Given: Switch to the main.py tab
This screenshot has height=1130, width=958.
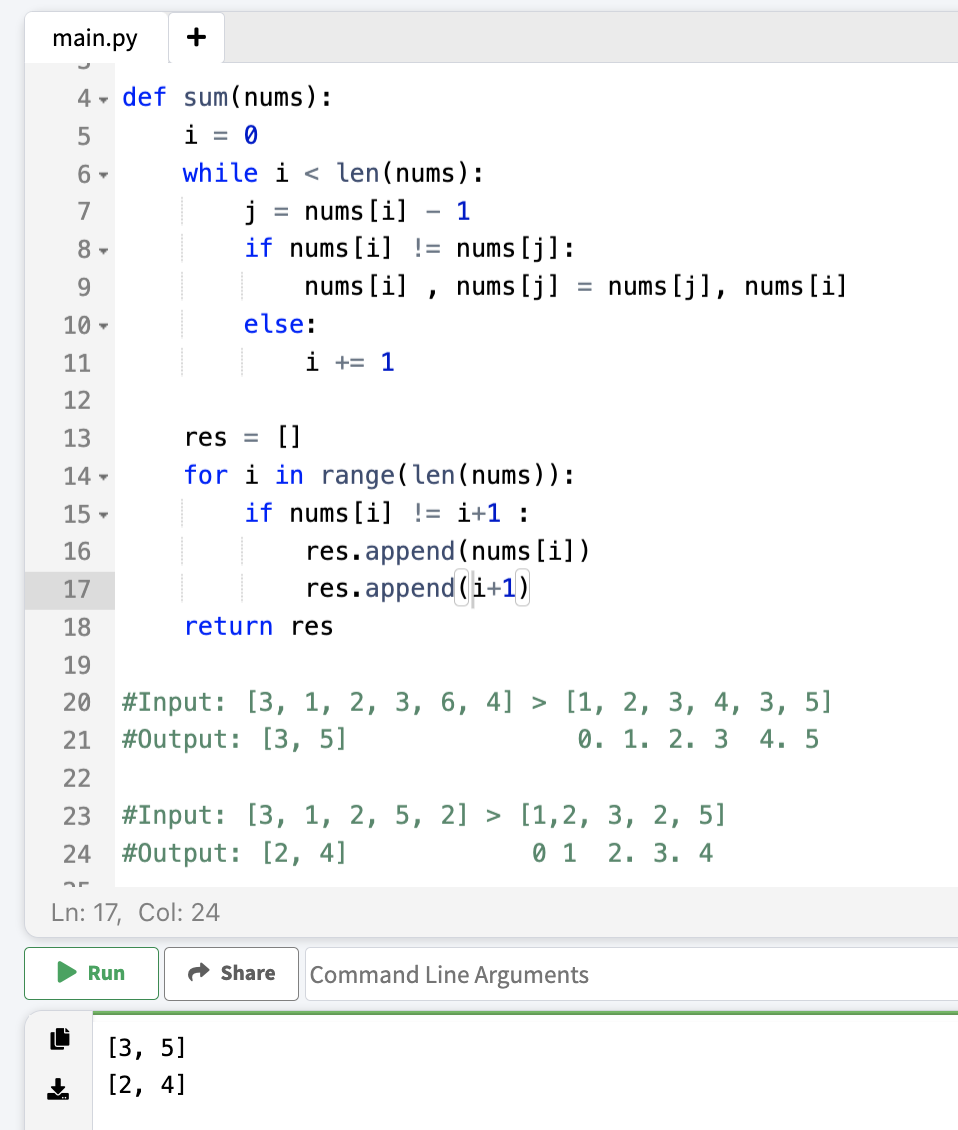Looking at the screenshot, I should [x=95, y=38].
